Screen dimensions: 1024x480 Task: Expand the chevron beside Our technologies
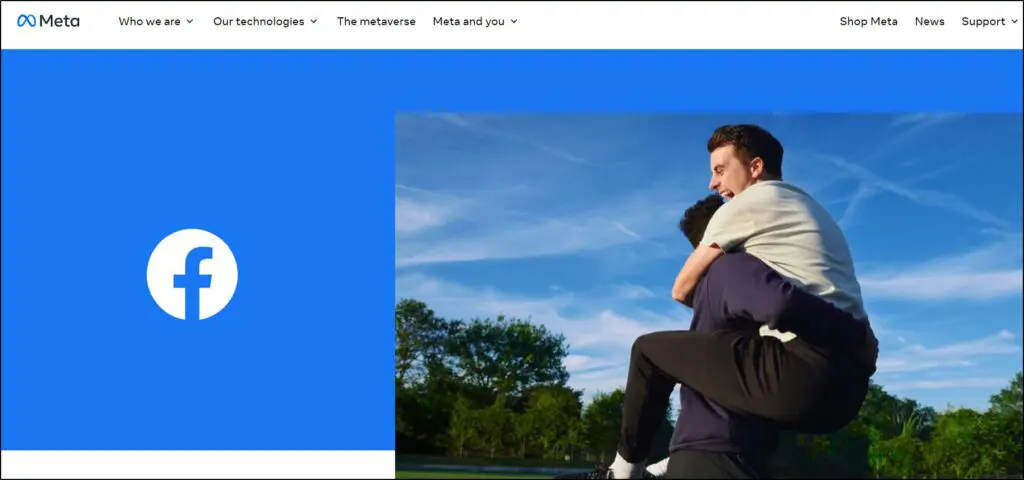coord(313,22)
